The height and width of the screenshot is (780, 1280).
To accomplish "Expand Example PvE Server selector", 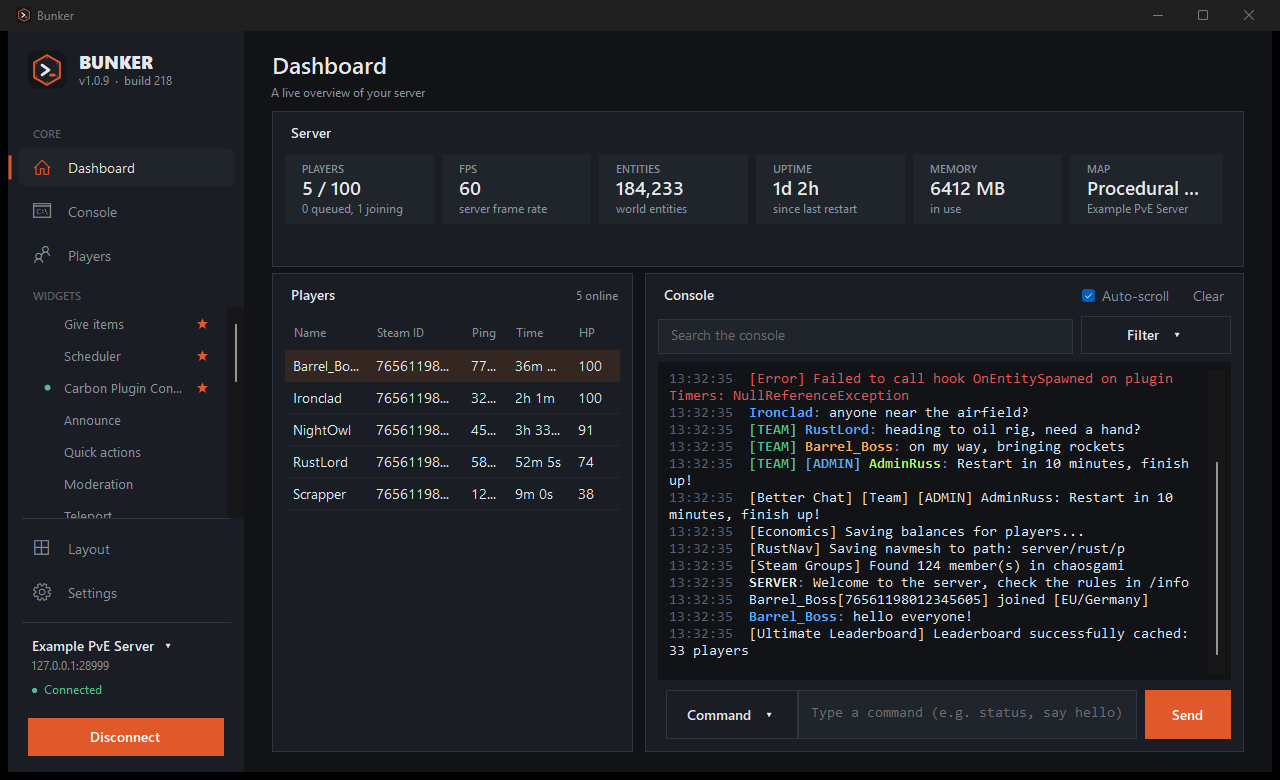I will (x=102, y=646).
